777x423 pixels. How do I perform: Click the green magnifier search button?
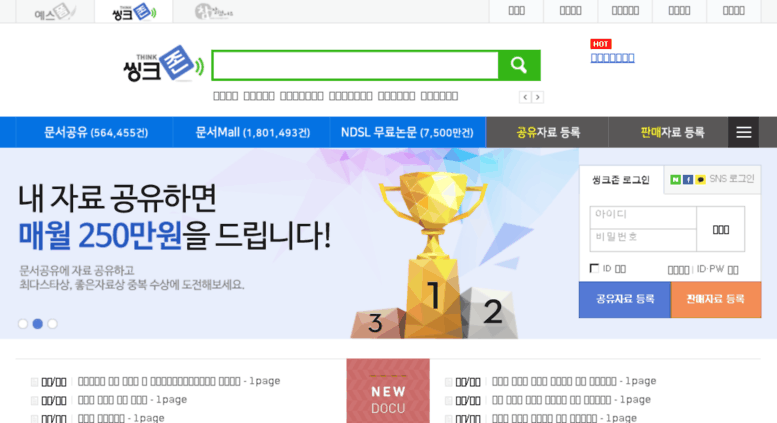pos(519,65)
